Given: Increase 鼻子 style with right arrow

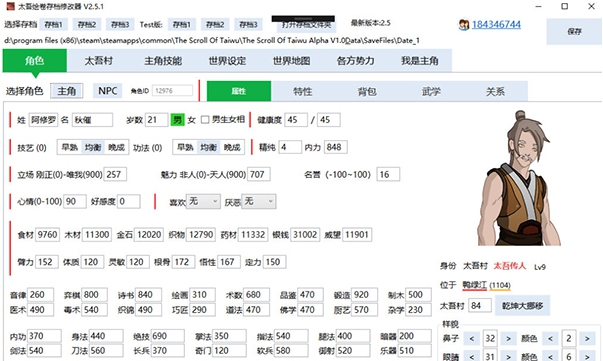Looking at the screenshot, I should tap(508, 339).
